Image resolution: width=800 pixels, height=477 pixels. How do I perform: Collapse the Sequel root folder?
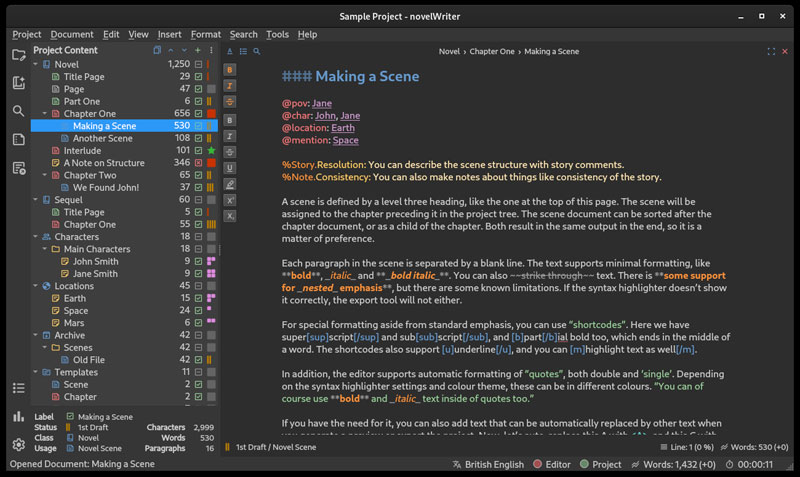point(35,199)
